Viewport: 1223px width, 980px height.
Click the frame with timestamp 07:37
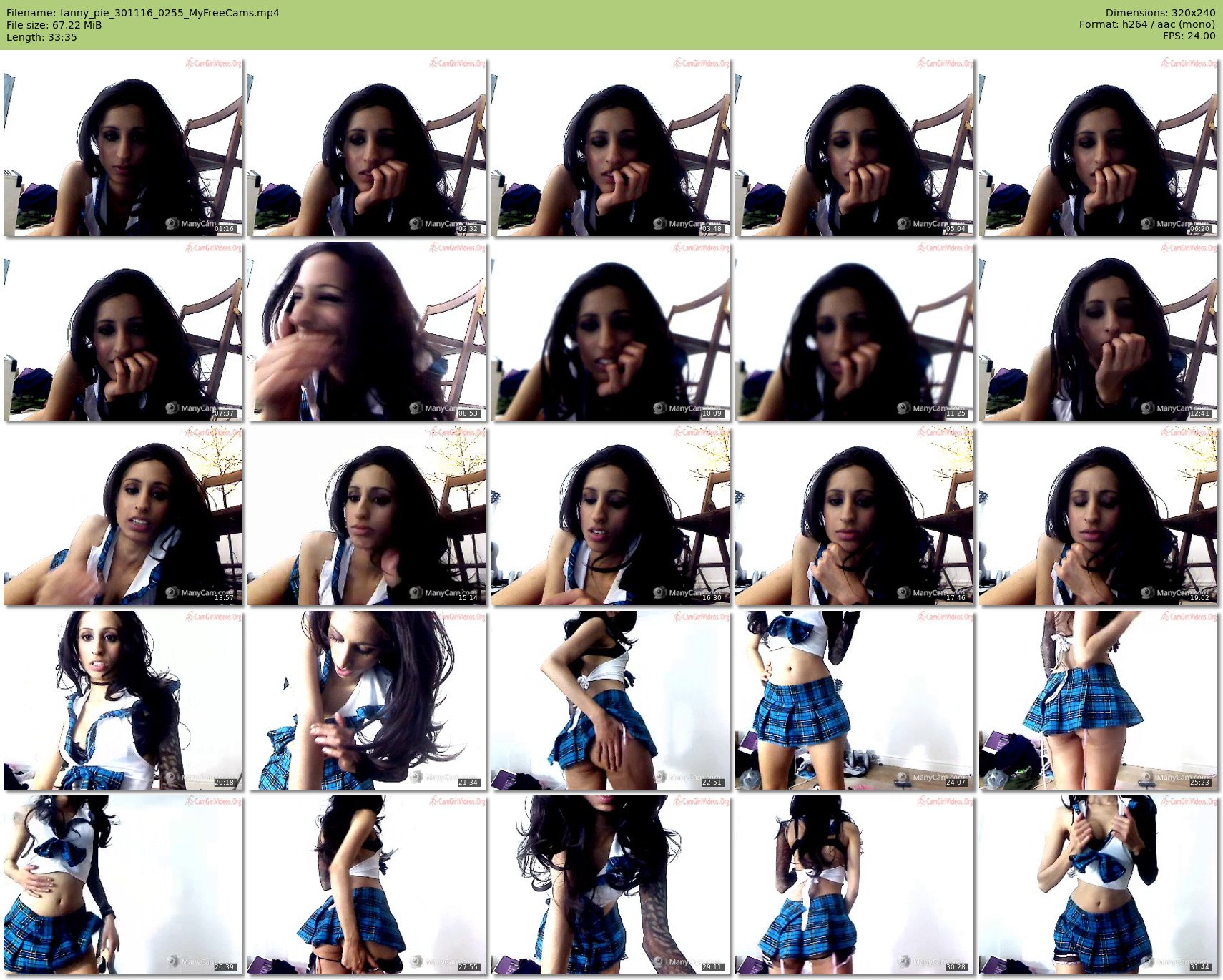(122, 331)
